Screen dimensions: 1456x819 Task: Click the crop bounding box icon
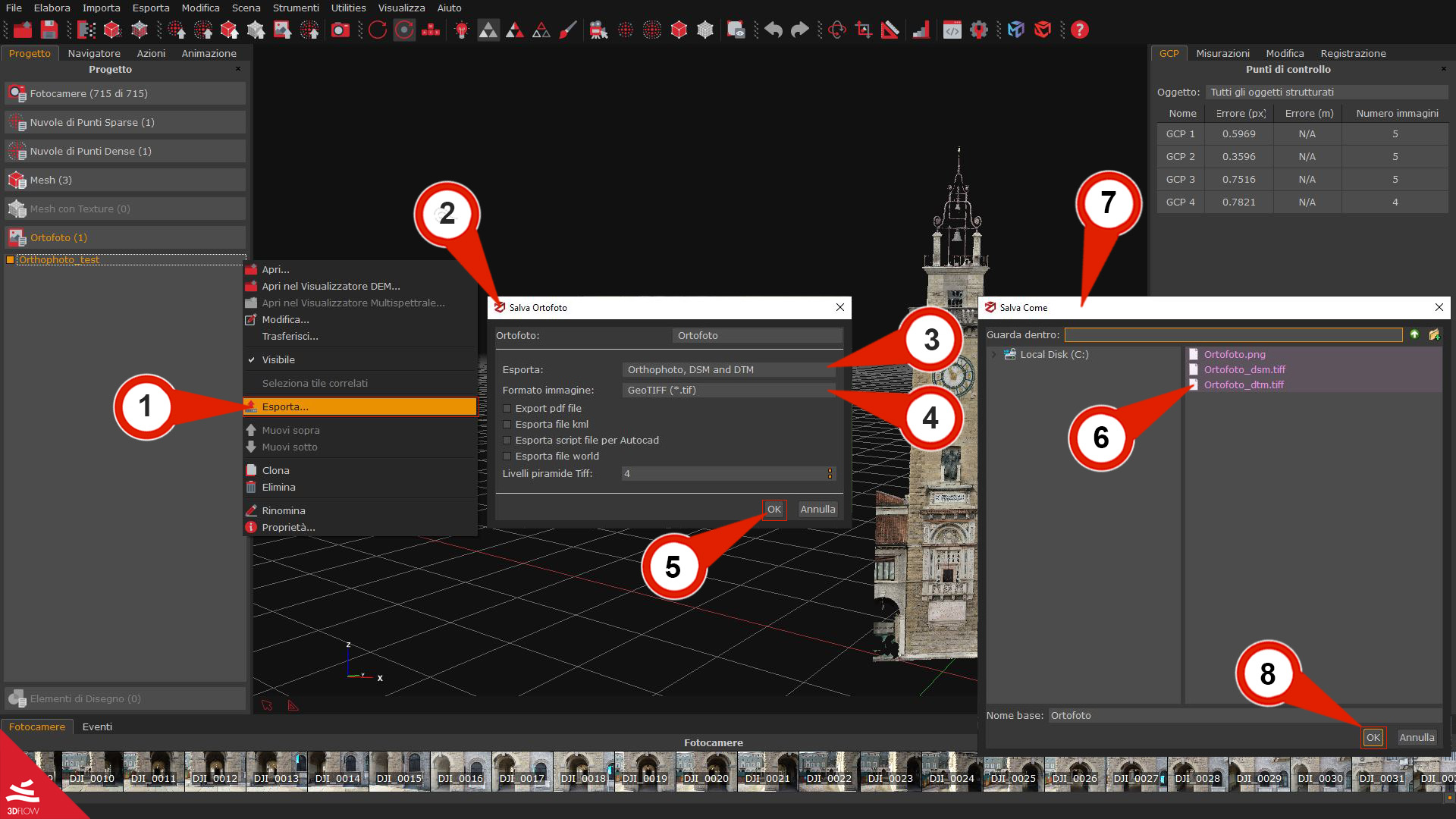(x=864, y=30)
